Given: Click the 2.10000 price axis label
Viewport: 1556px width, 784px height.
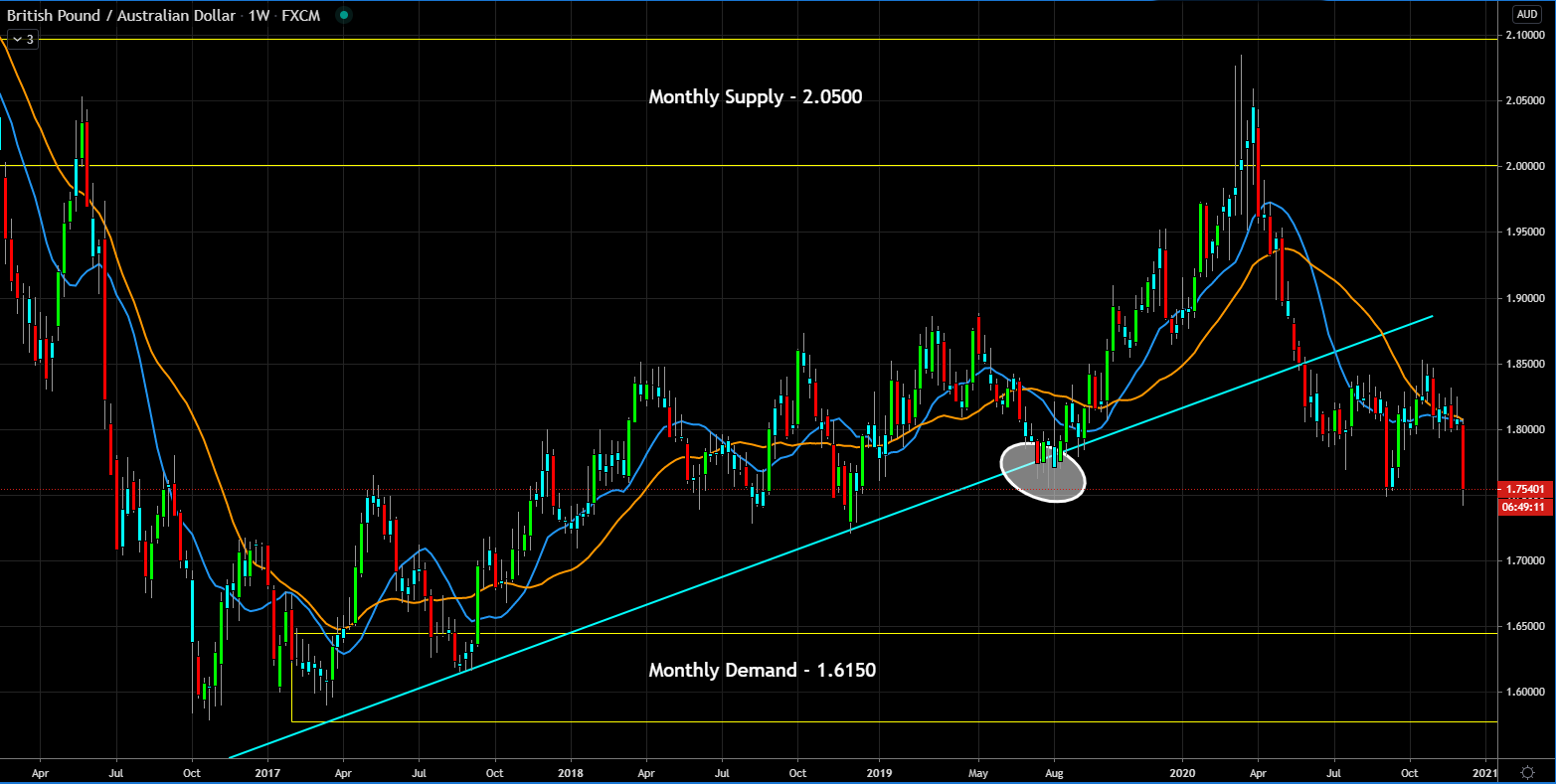Looking at the screenshot, I should coord(1524,35).
